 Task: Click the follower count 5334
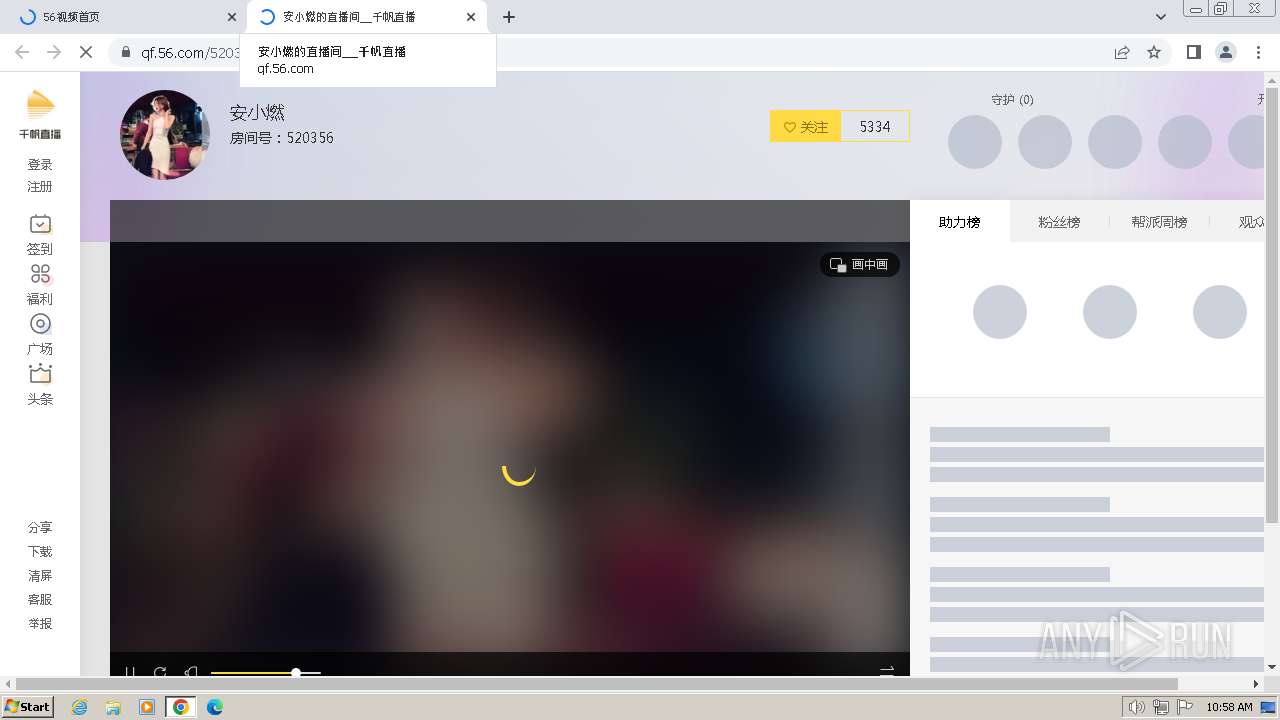[875, 126]
